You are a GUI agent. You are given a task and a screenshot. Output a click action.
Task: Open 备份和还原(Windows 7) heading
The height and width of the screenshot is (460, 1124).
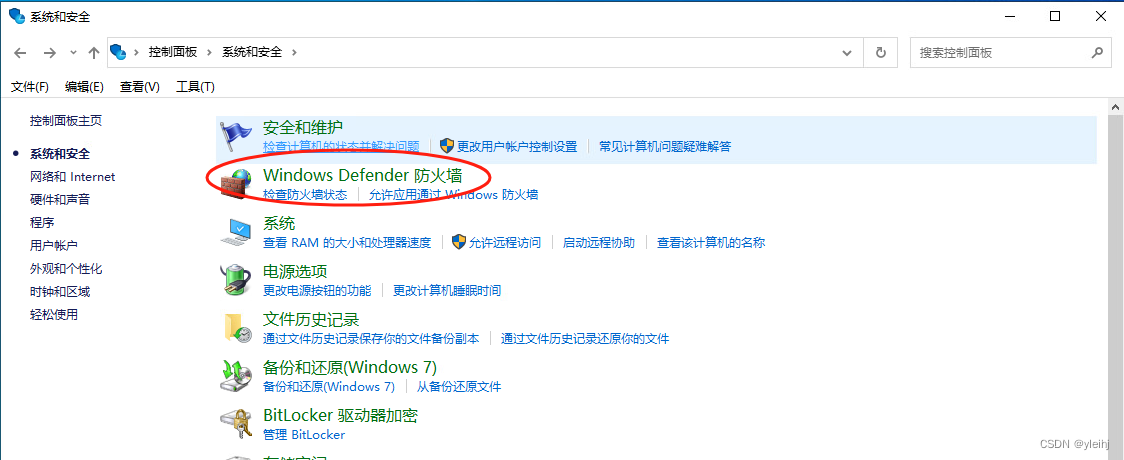(x=350, y=368)
